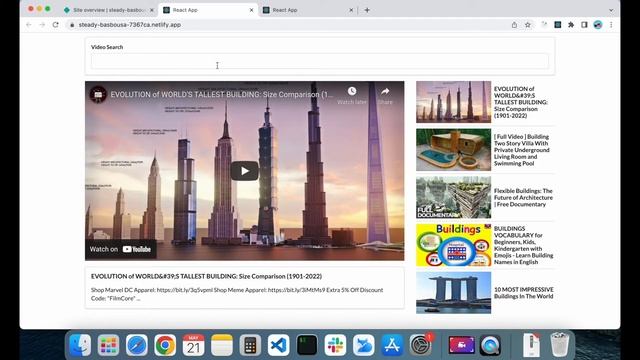The height and width of the screenshot is (360, 640).
Task: Go back with browser back arrow
Action: click(x=29, y=25)
